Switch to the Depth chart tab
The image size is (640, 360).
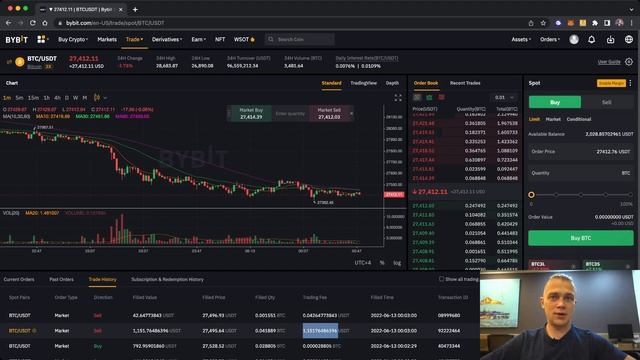click(392, 83)
